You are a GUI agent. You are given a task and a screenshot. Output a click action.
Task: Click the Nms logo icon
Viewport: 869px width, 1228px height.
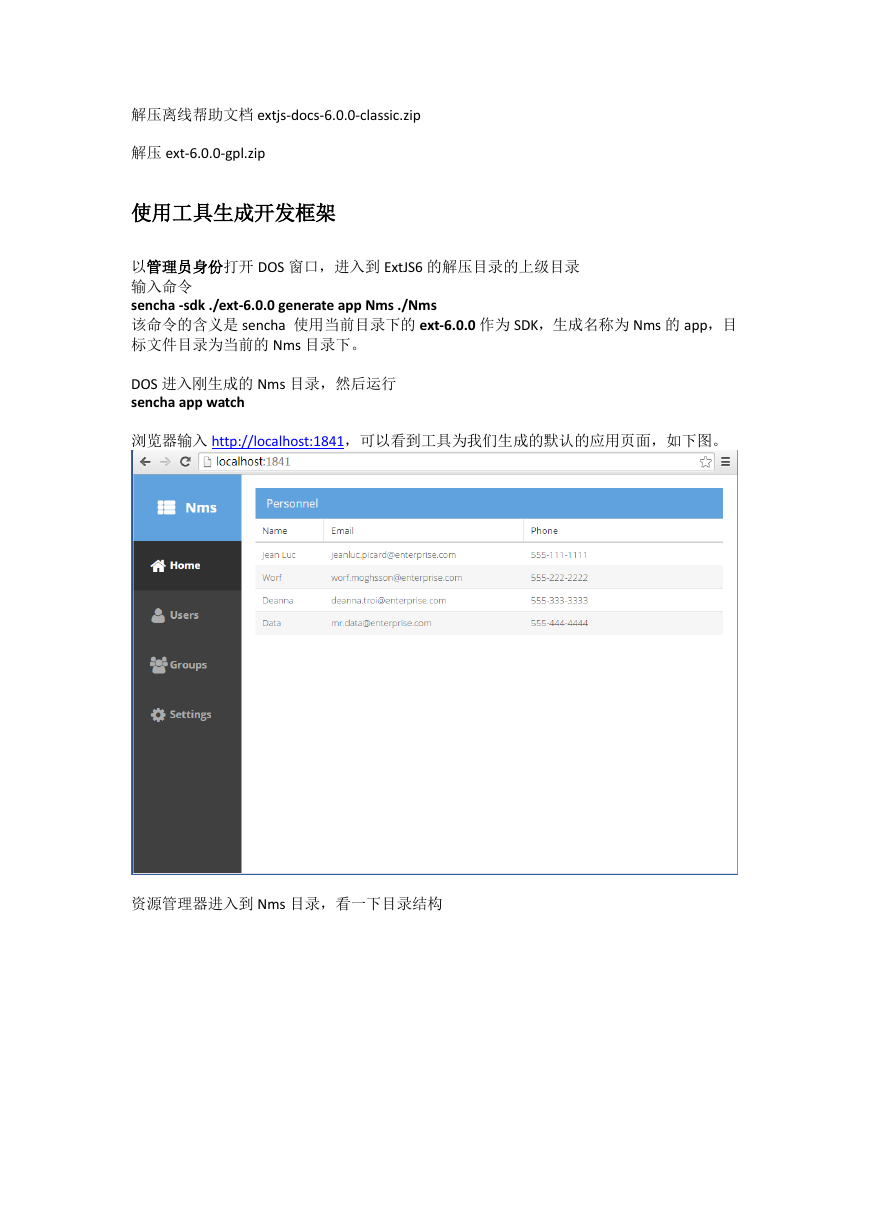167,508
